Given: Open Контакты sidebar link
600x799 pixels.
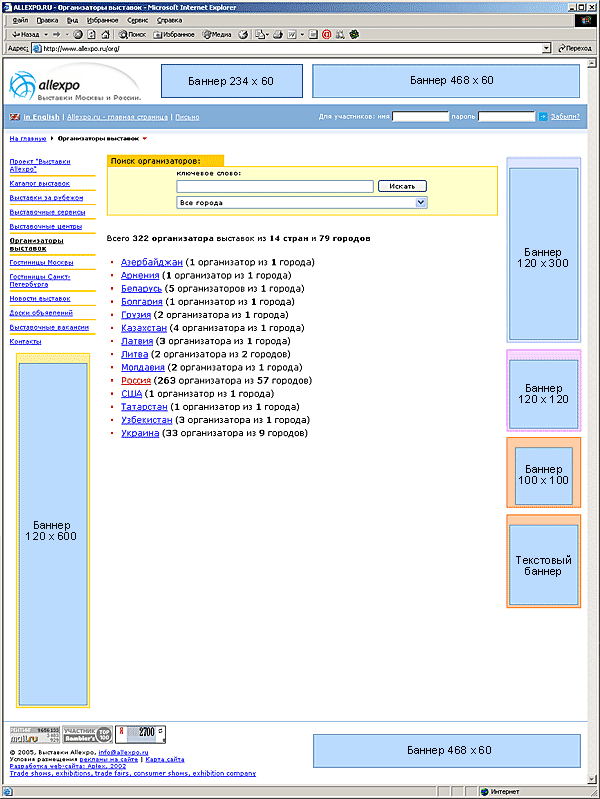Looking at the screenshot, I should 25,341.
